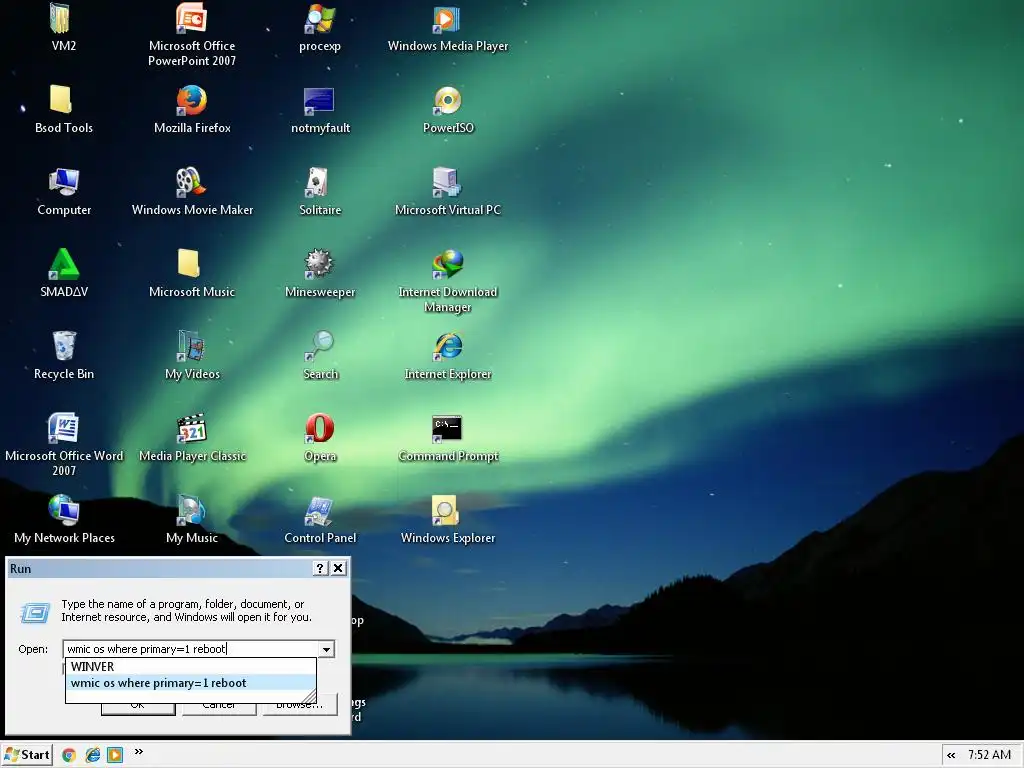Click the Cancel button in Run dialog
Screen dimensions: 1024x768
(x=219, y=708)
